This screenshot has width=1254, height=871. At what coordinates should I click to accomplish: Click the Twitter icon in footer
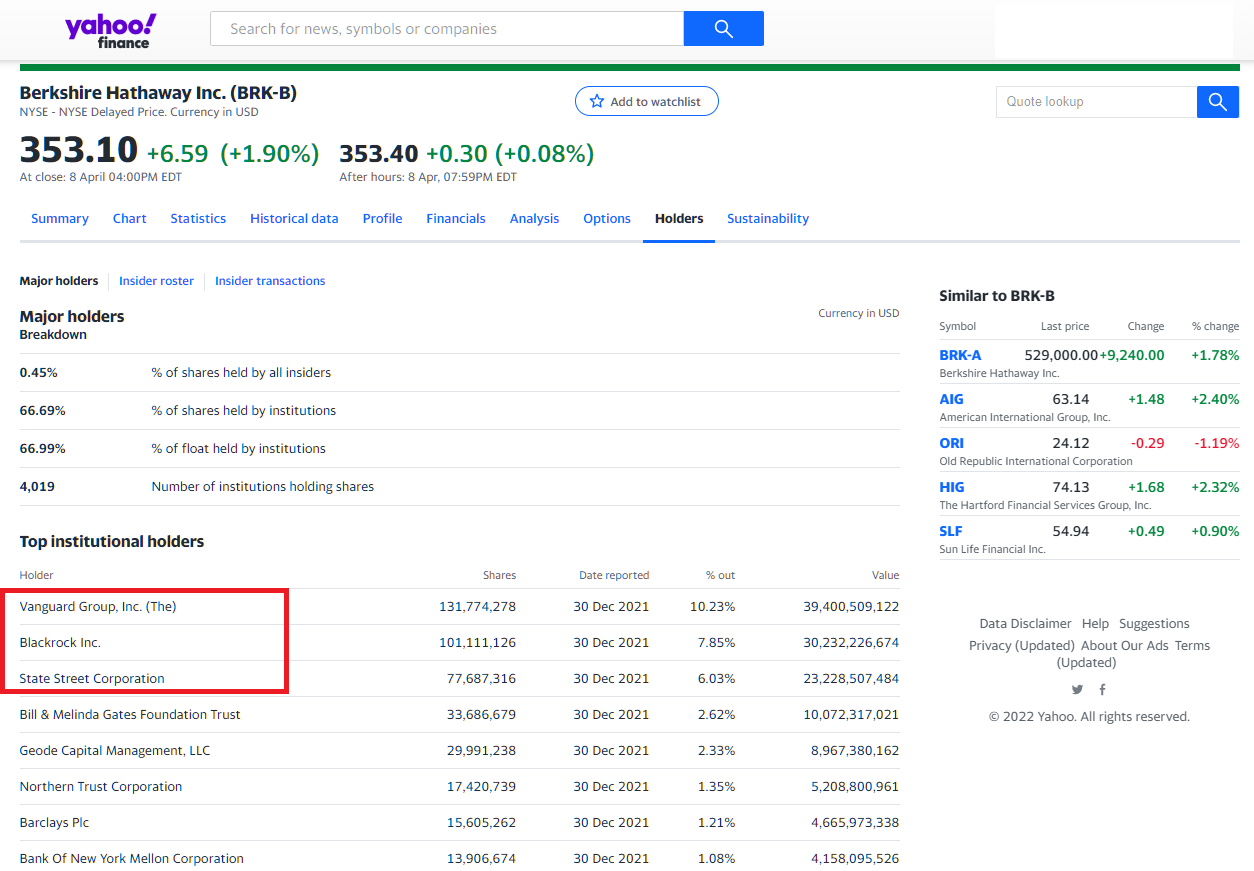click(1077, 690)
